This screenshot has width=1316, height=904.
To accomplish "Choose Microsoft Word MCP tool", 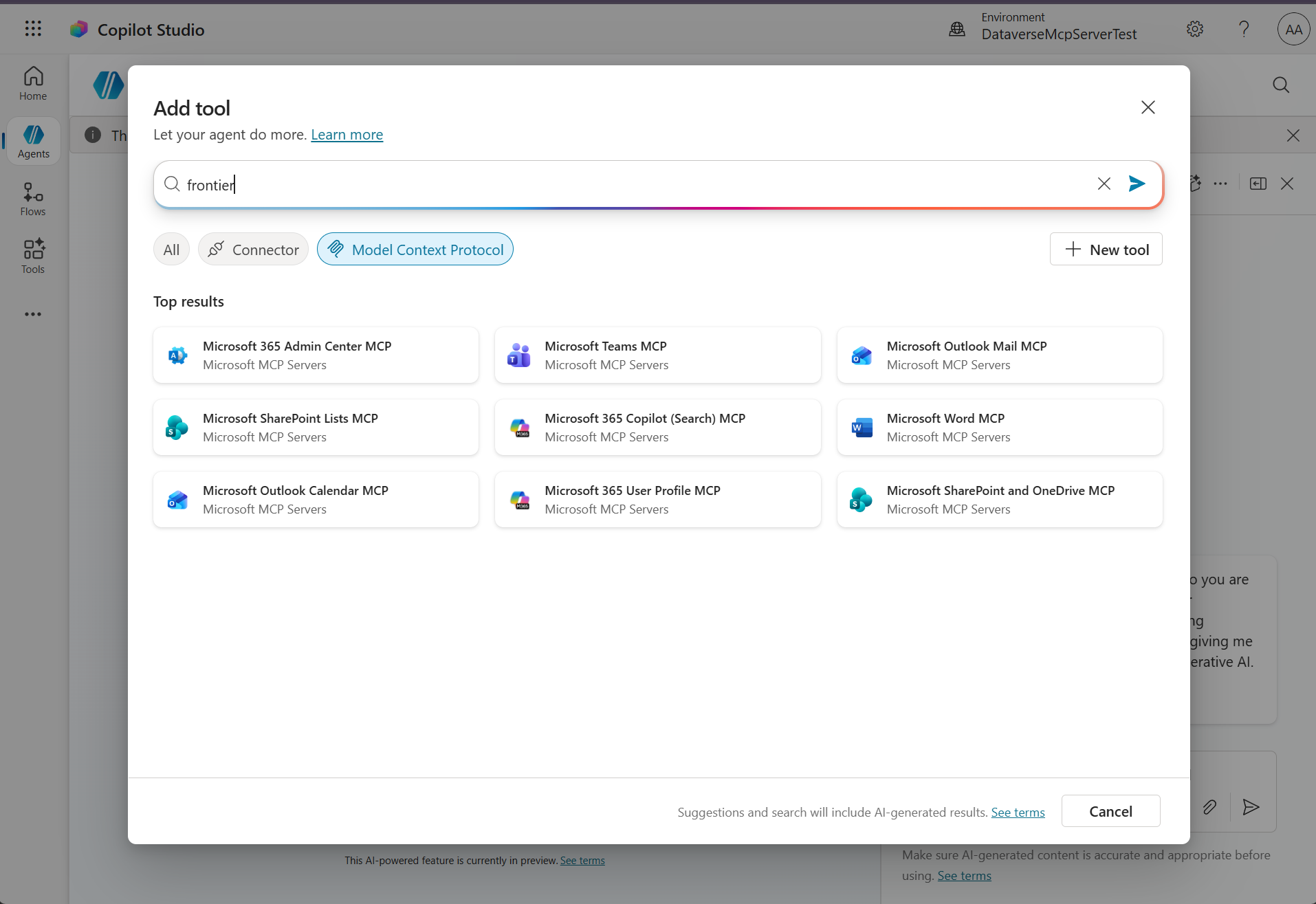I will coord(999,428).
